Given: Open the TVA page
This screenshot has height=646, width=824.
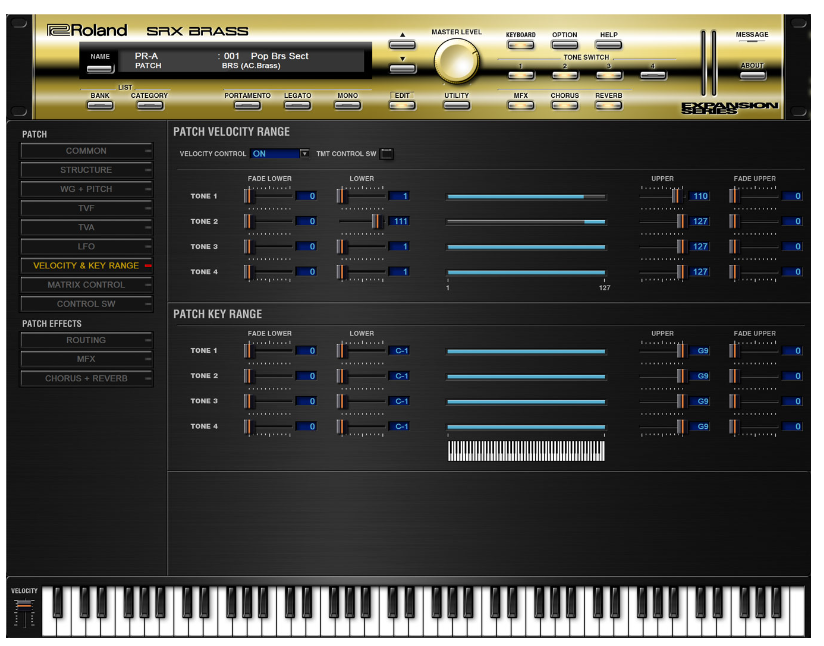Looking at the screenshot, I should pyautogui.click(x=87, y=227).
